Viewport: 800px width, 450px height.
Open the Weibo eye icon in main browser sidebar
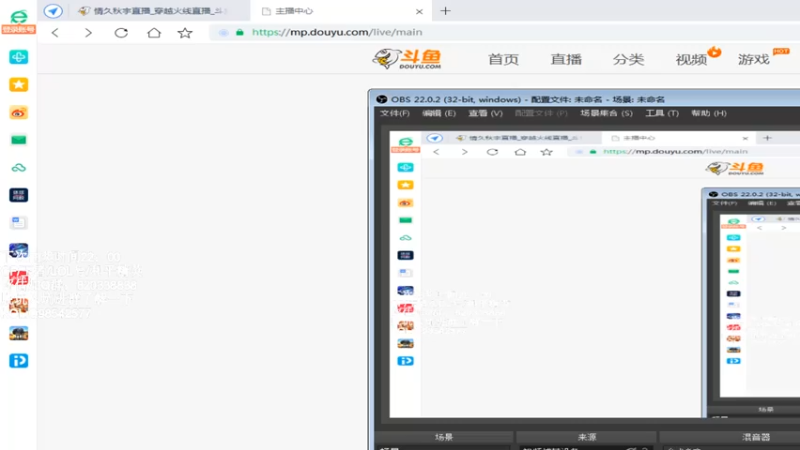point(18,113)
